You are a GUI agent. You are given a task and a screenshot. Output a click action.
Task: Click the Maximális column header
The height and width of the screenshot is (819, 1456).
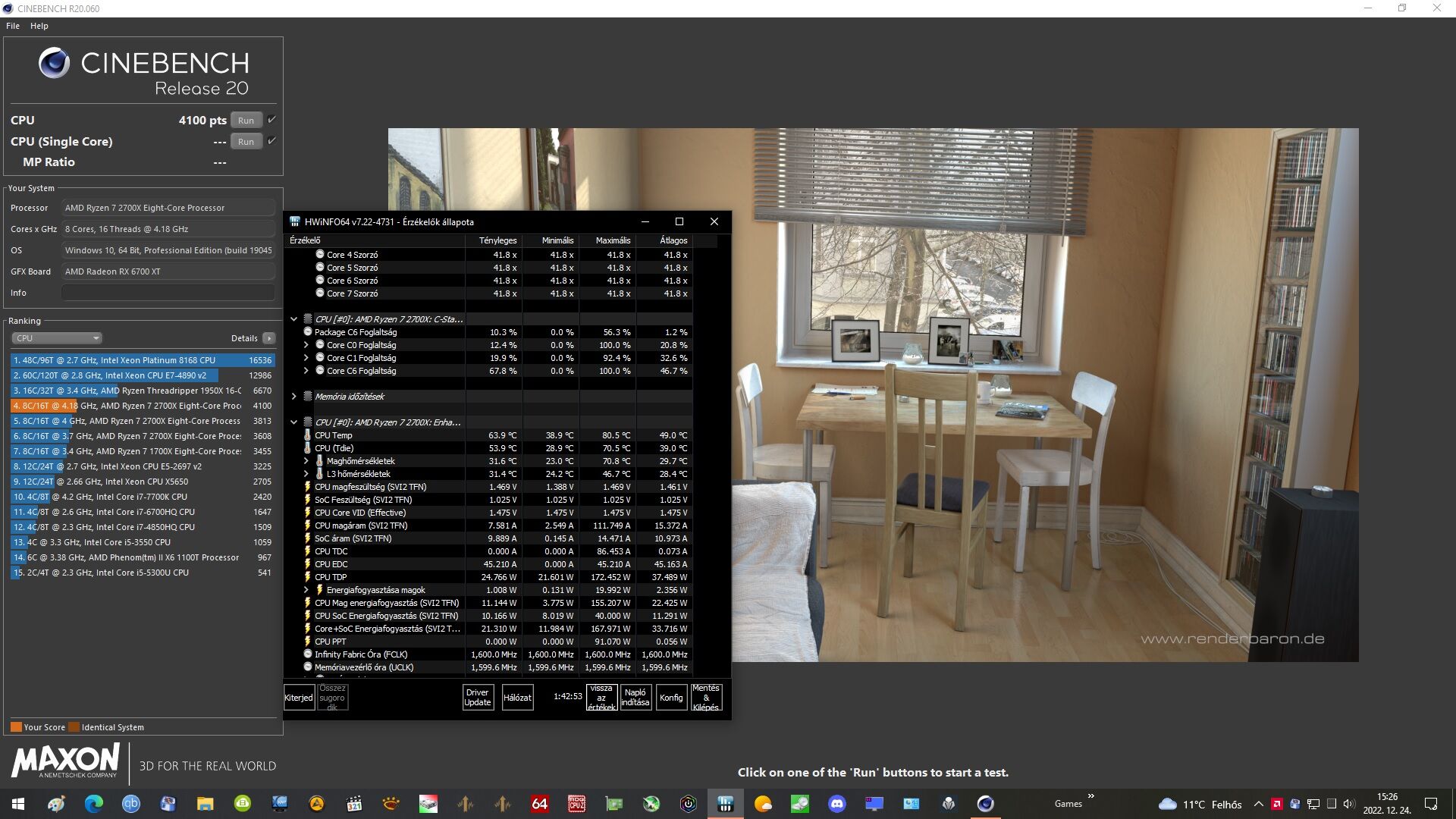[607, 240]
